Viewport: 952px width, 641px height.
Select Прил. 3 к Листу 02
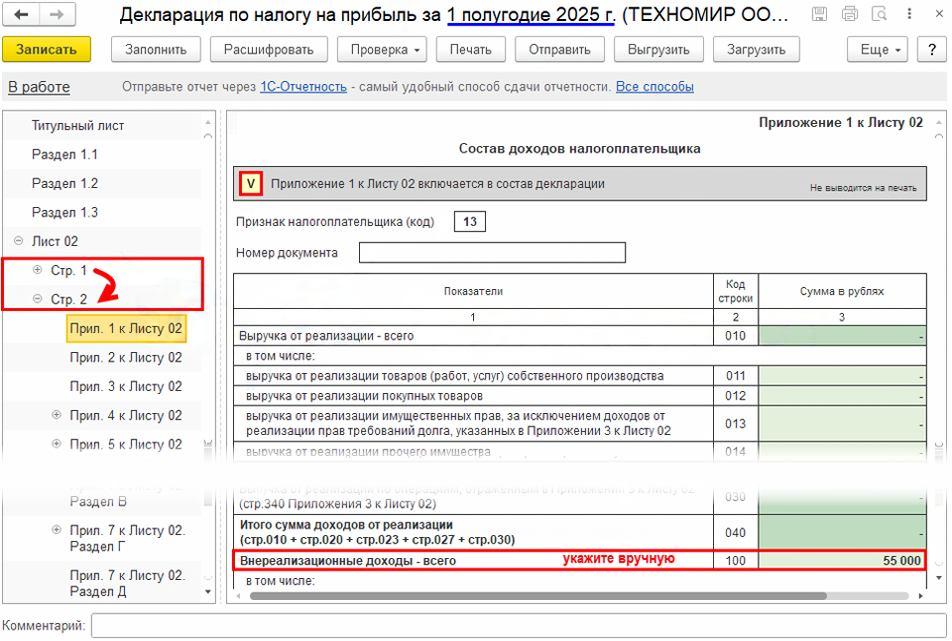[126, 386]
